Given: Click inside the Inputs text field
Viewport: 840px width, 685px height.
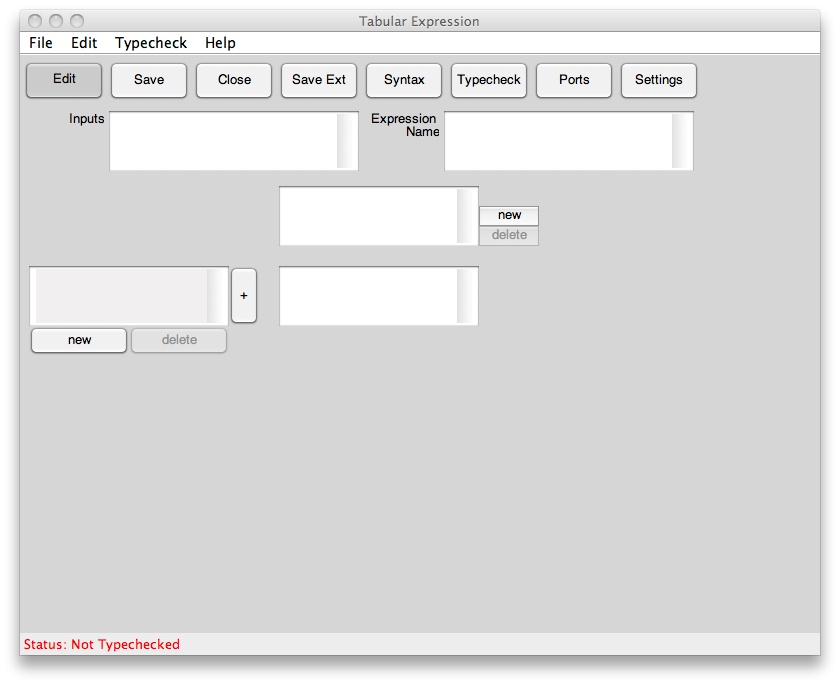Looking at the screenshot, I should coord(223,141).
